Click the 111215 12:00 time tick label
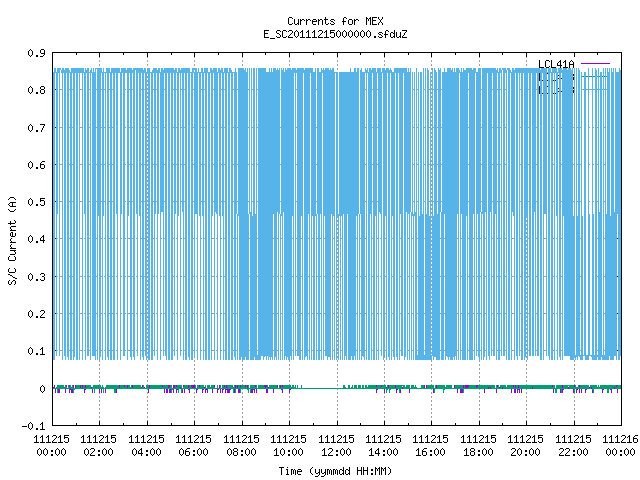The height and width of the screenshot is (480, 640). tap(336, 446)
